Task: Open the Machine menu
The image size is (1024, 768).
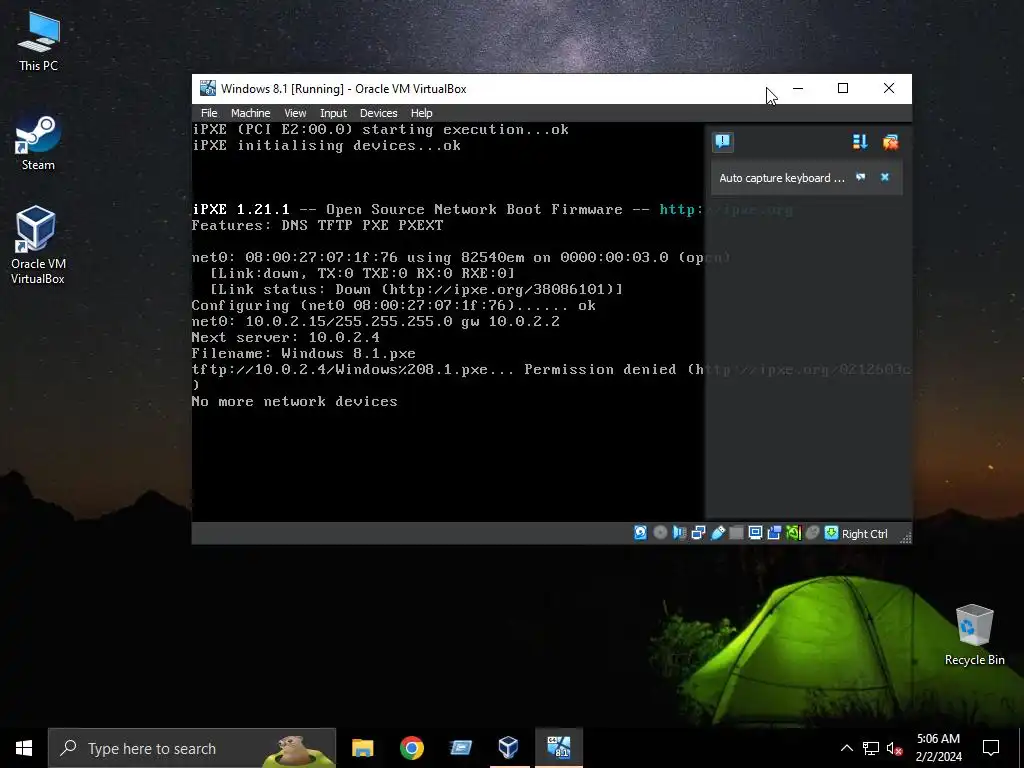Action: pos(250,113)
